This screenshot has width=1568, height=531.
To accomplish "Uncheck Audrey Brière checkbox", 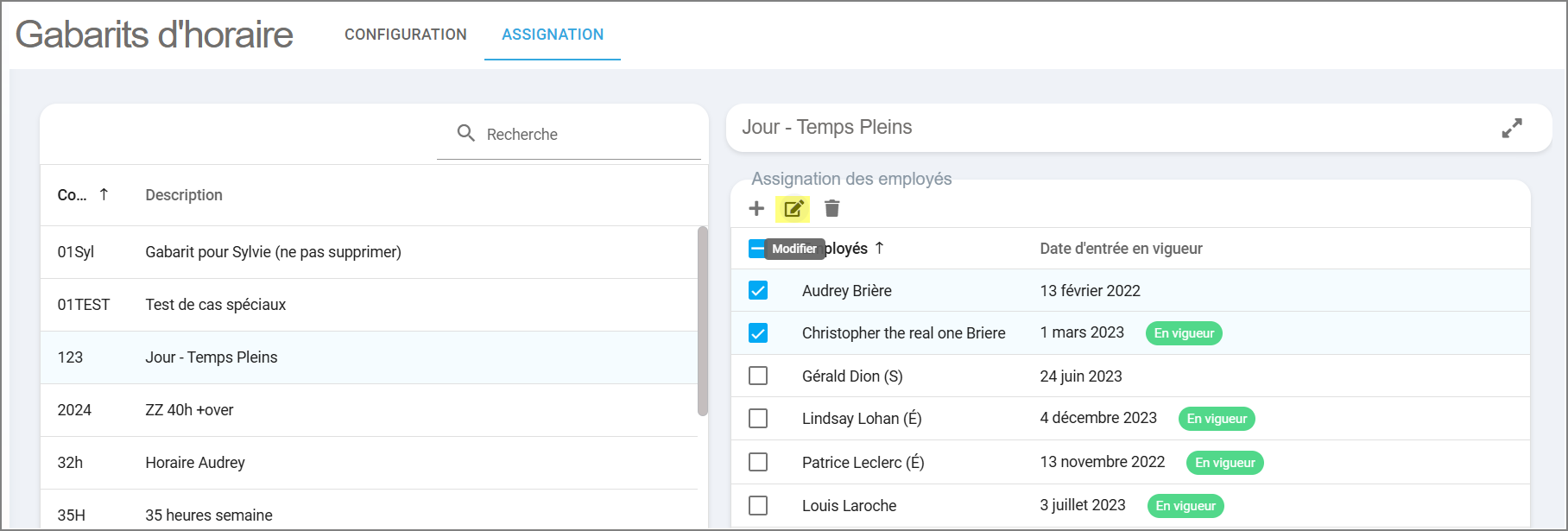I will pos(758,290).
